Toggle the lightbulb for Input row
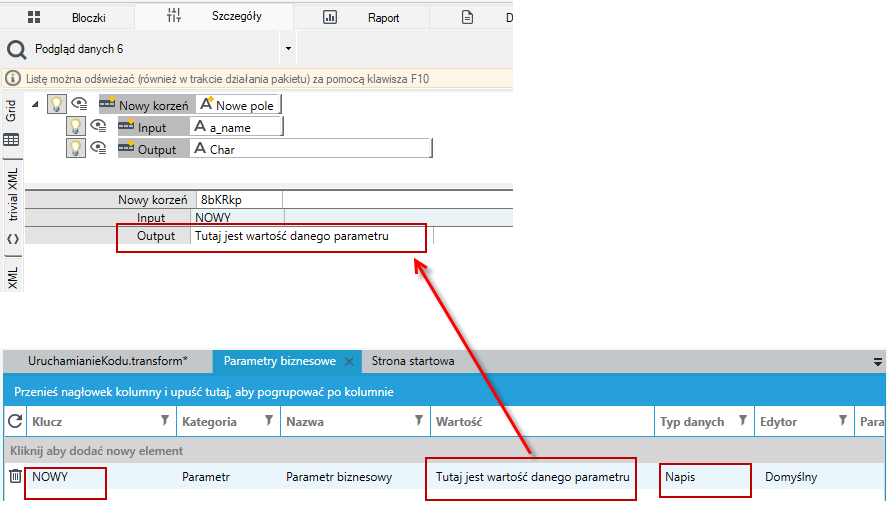 coord(75,126)
